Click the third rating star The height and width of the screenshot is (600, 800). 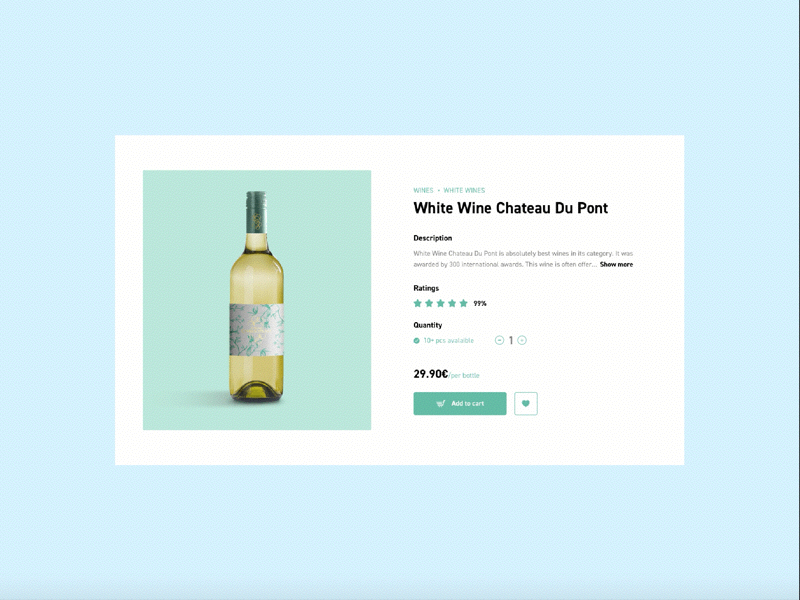(x=441, y=303)
